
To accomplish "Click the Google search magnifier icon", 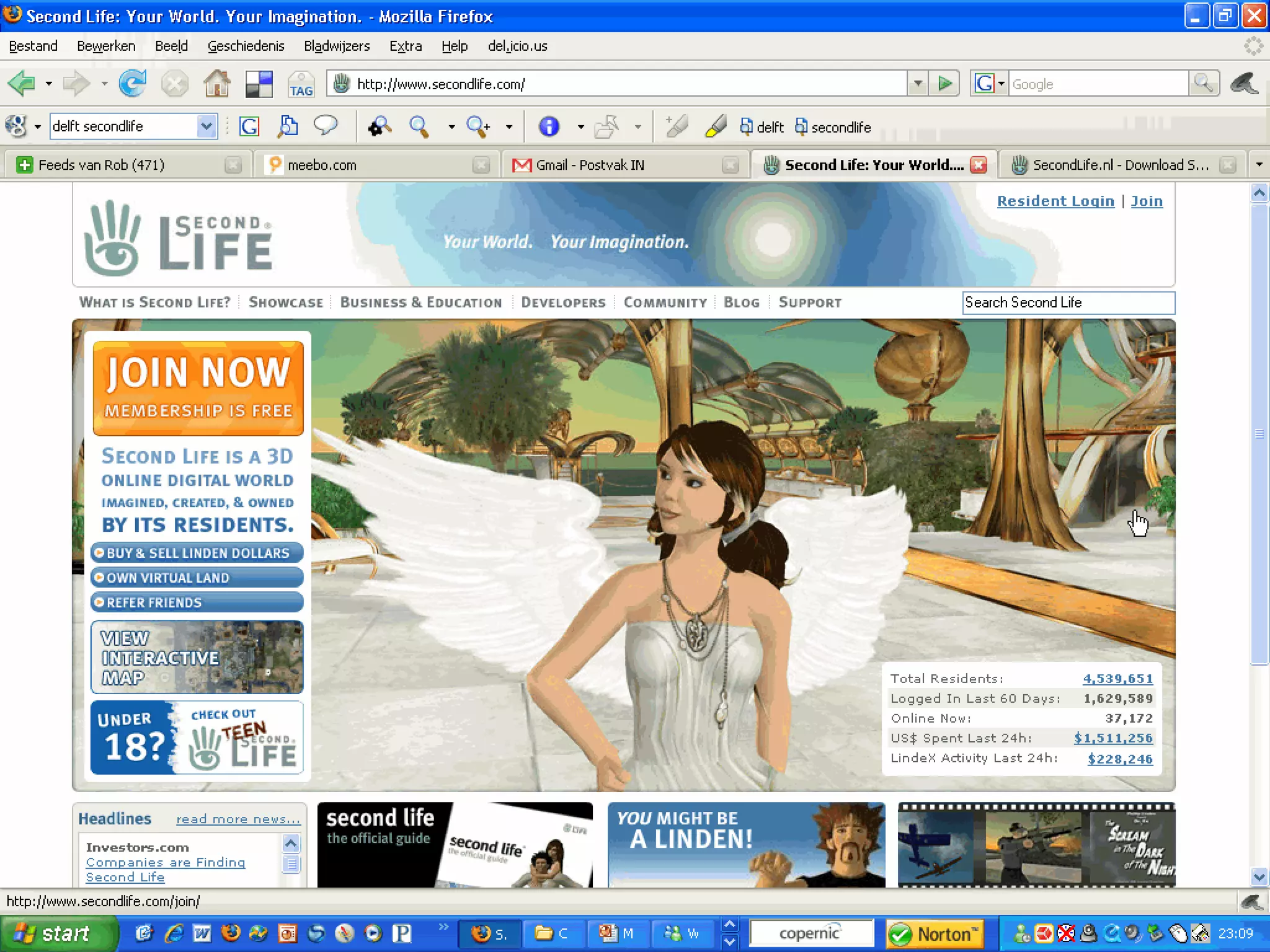I will tap(1204, 83).
